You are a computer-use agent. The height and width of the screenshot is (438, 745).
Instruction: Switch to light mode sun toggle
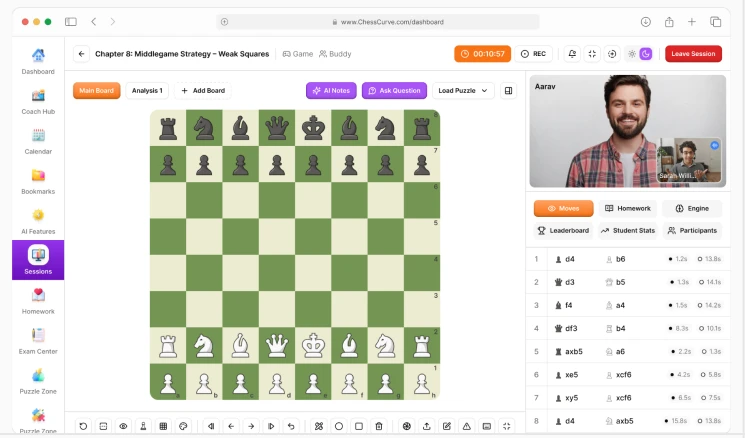632,54
